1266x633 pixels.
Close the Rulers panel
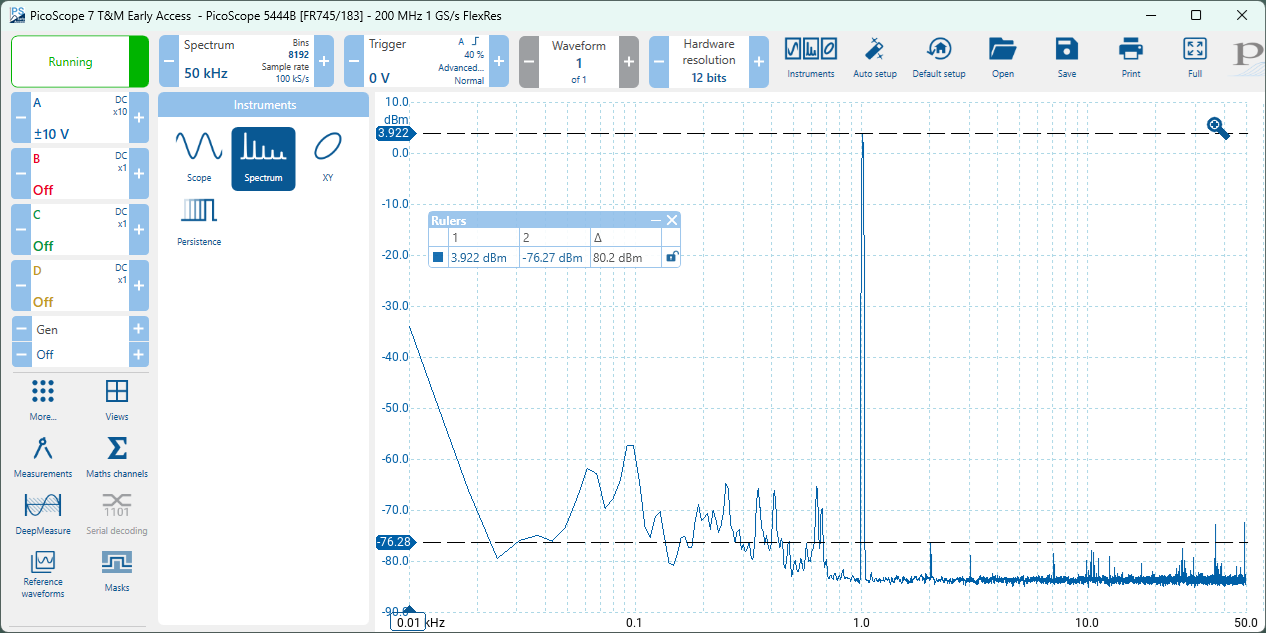pos(672,220)
